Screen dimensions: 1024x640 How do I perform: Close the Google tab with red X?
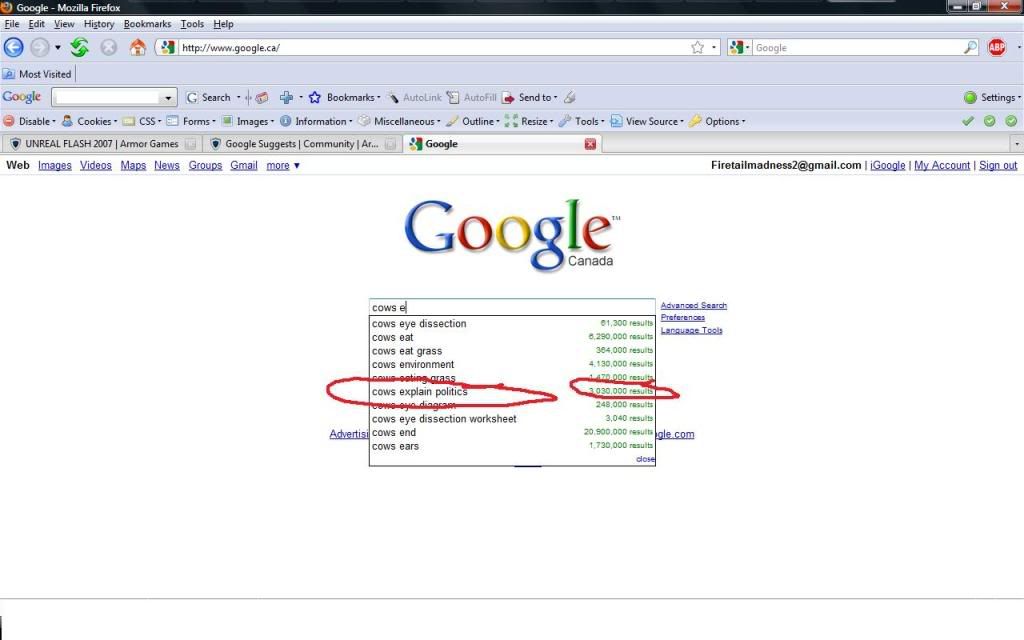click(590, 144)
